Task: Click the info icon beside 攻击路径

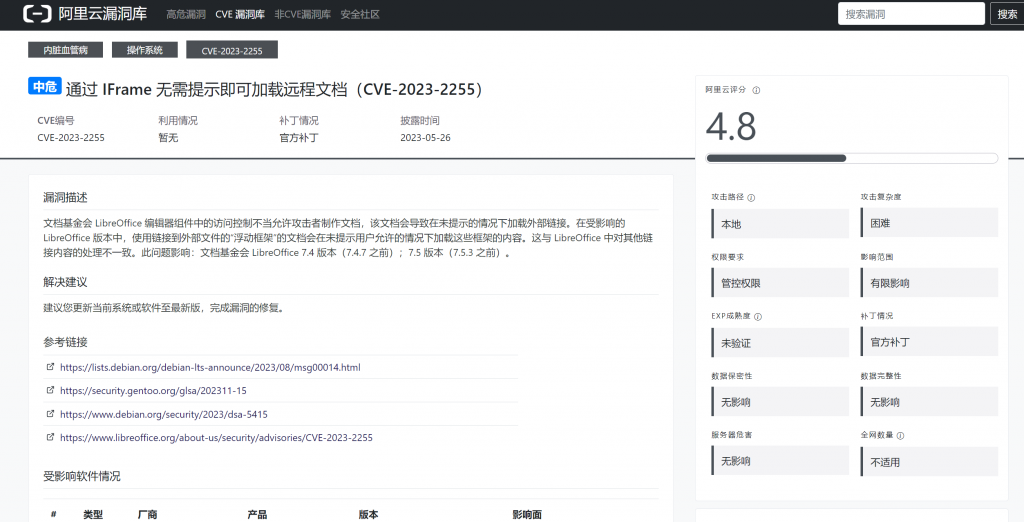Action: pos(751,197)
